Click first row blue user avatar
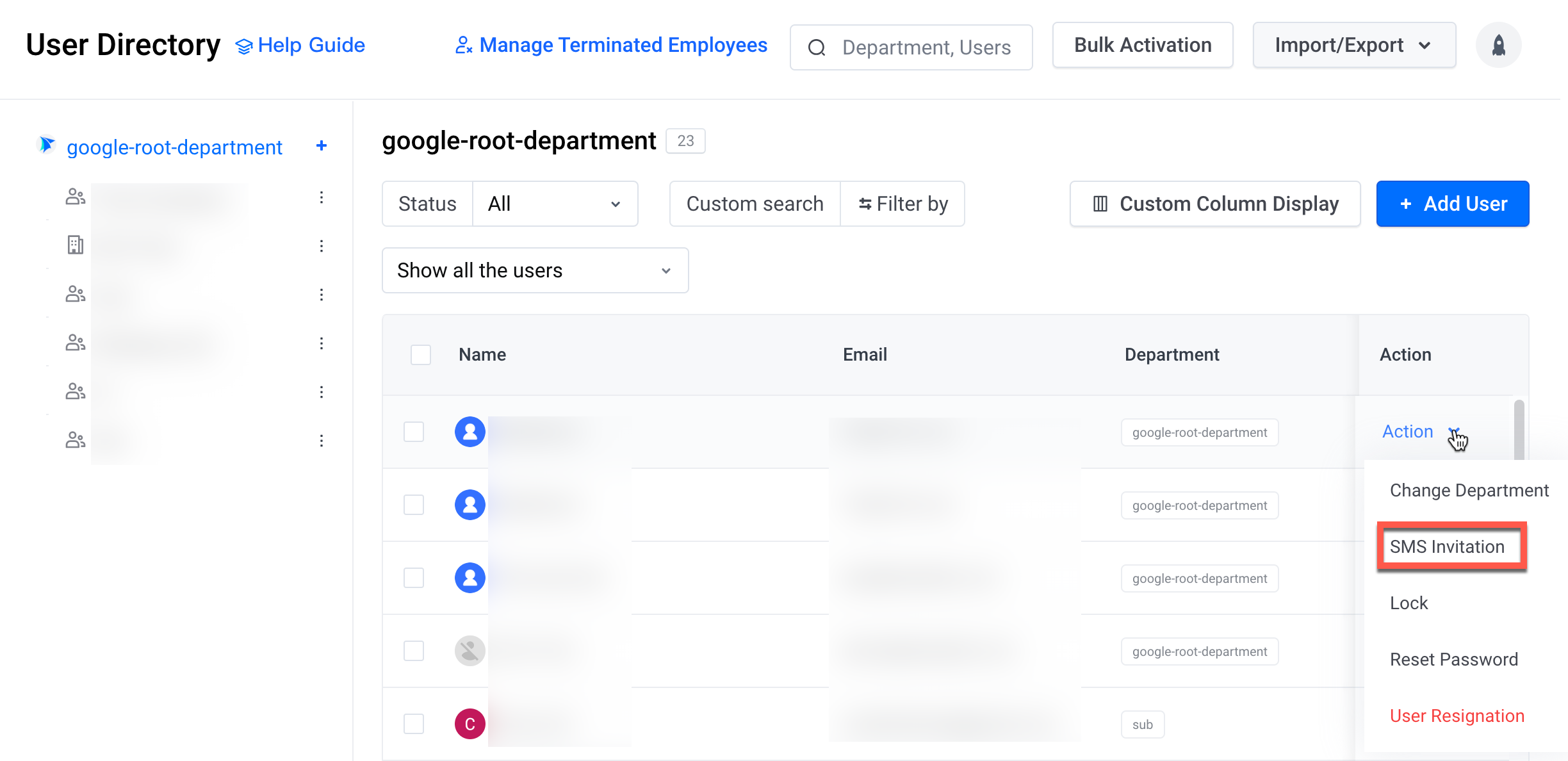This screenshot has height=761, width=1568. click(470, 432)
